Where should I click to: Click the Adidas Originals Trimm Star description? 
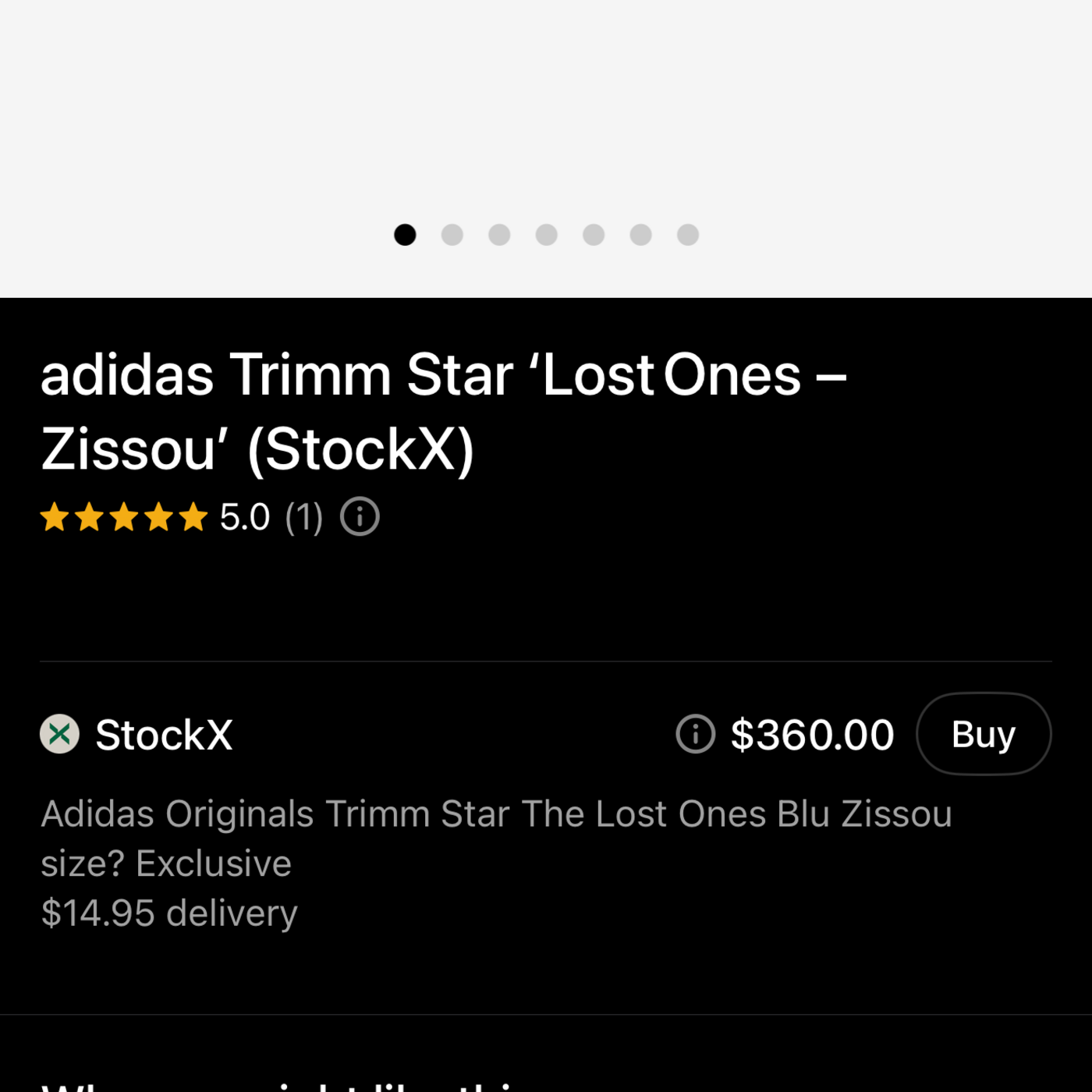(x=496, y=838)
